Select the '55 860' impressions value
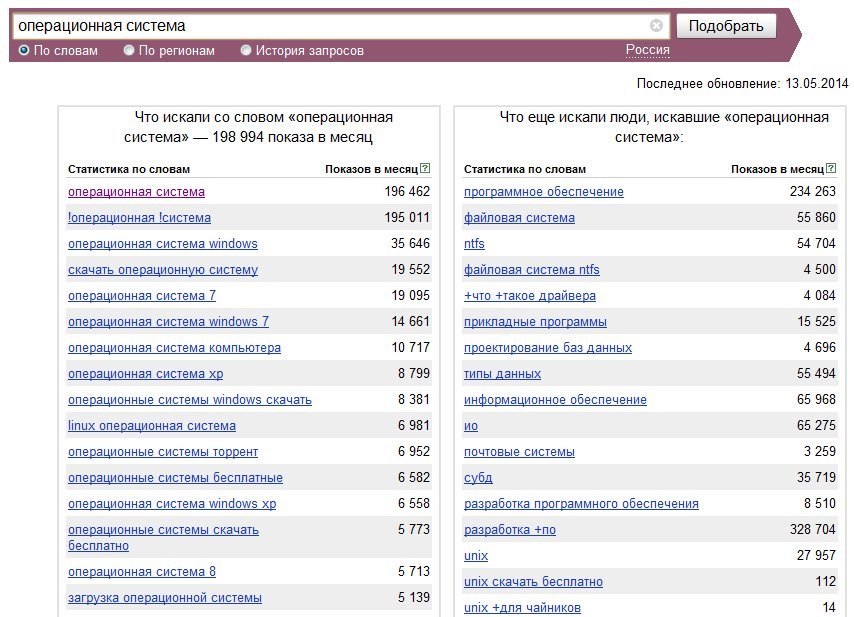Viewport: 854px width, 617px height. point(816,218)
